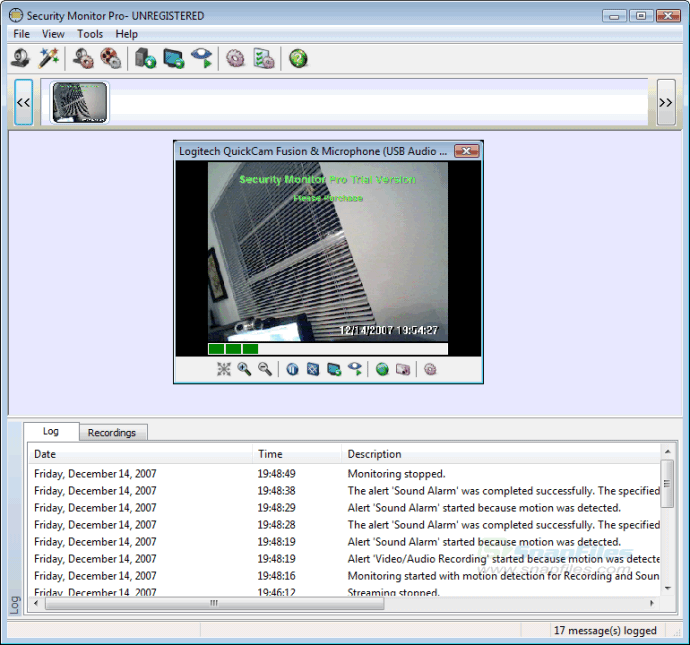The image size is (690, 645).
Task: Select the 'Monitoring stopped.' log entry
Action: pos(345,473)
